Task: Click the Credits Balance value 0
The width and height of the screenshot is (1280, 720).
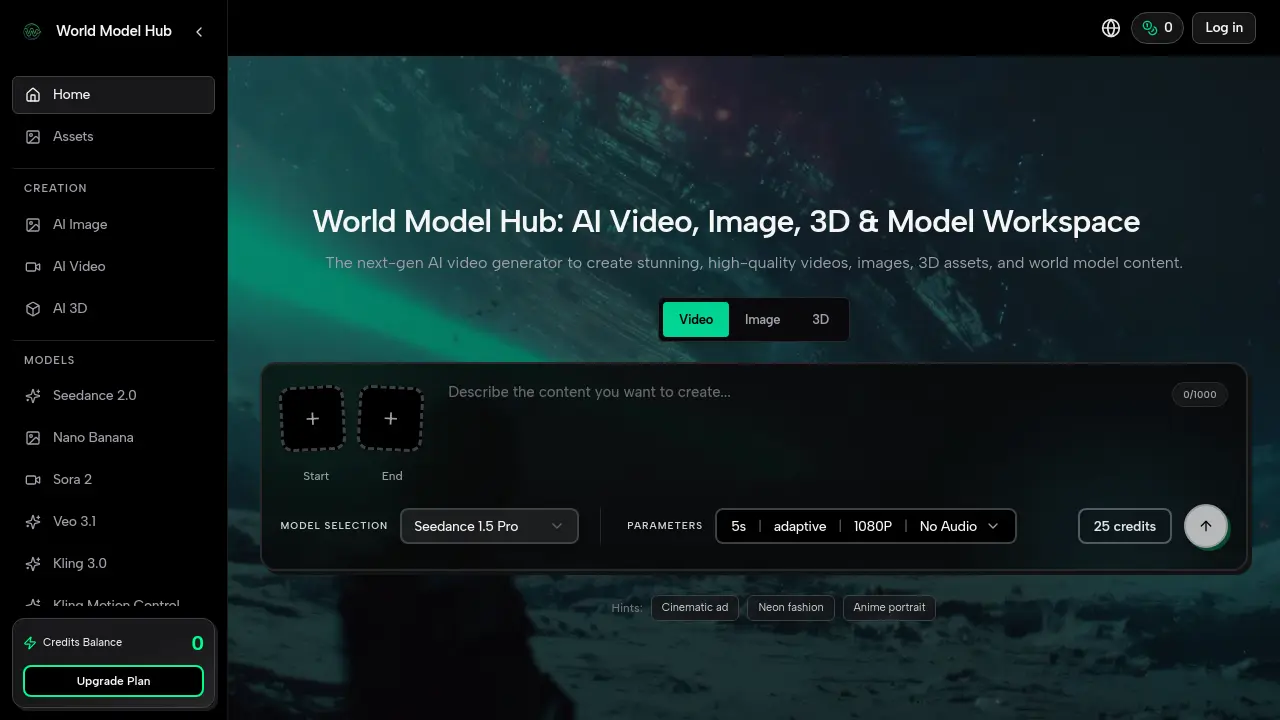Action: [197, 643]
